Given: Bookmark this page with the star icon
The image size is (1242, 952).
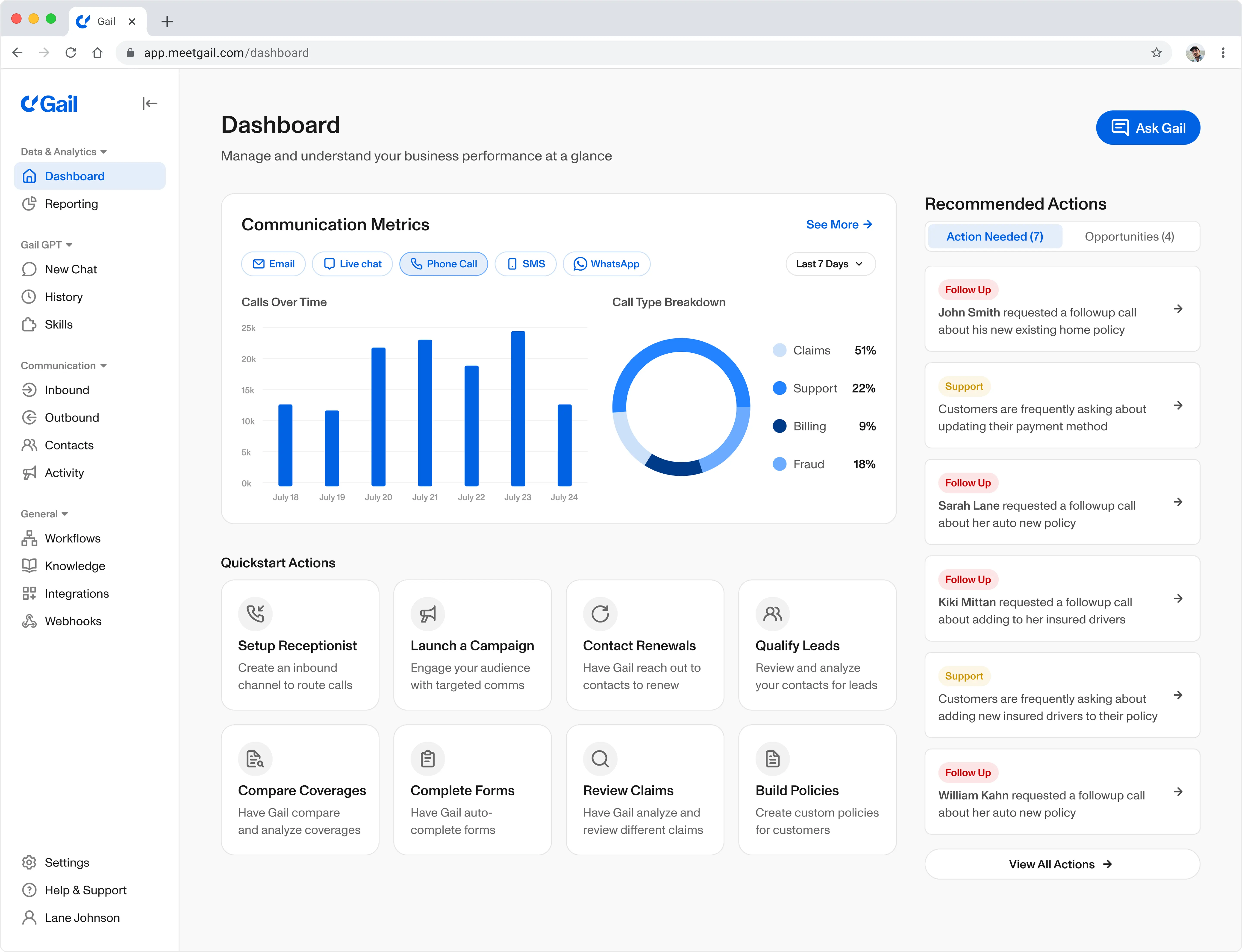Looking at the screenshot, I should [x=1156, y=53].
